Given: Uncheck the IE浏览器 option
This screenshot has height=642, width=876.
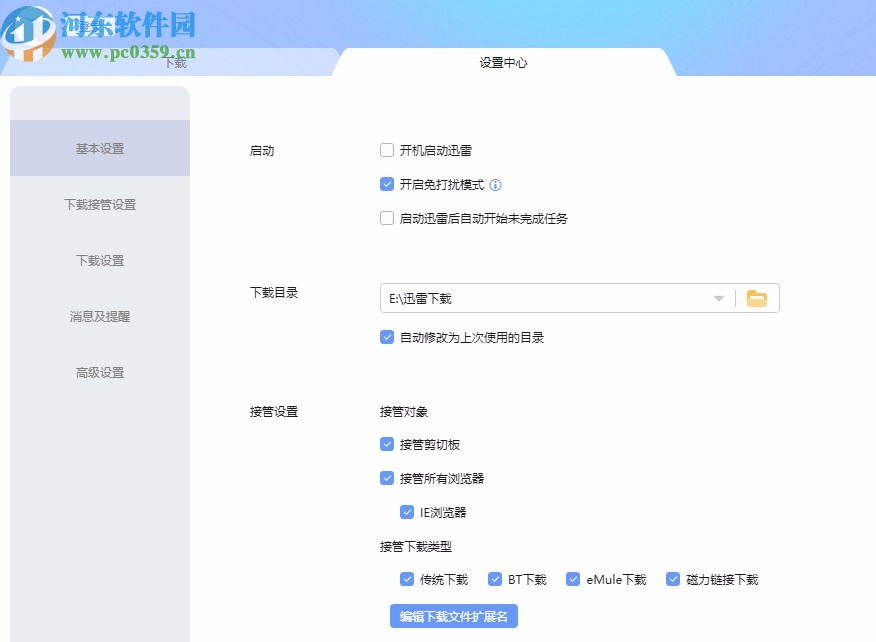Looking at the screenshot, I should [x=406, y=512].
